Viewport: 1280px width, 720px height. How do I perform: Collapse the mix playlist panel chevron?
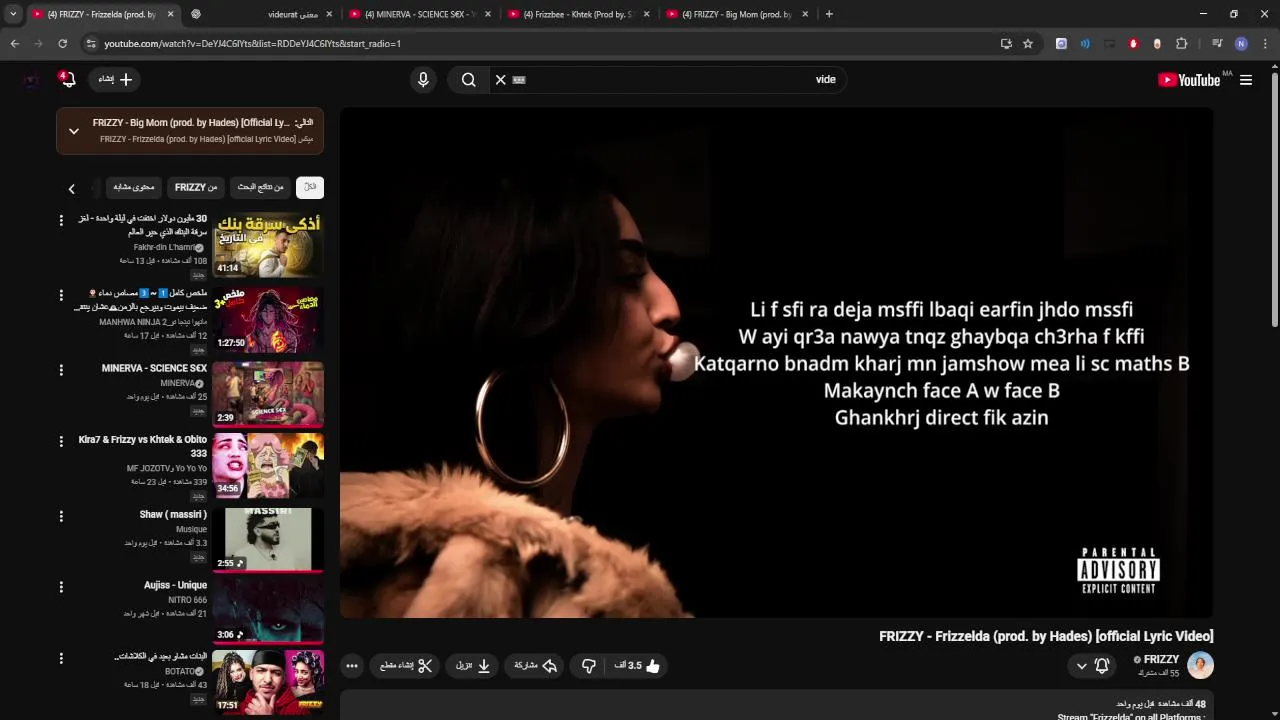(74, 131)
